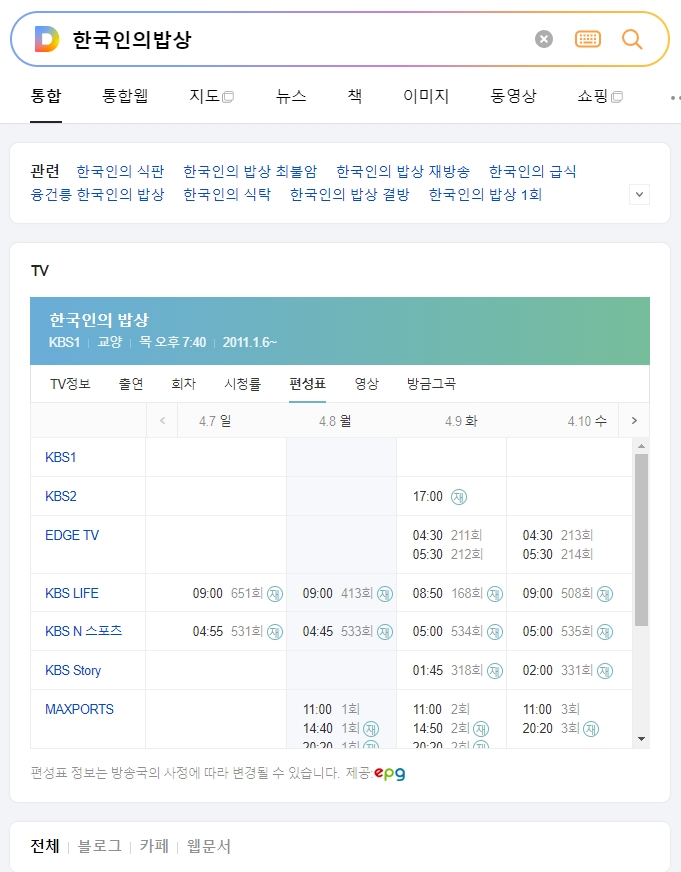Screen dimensions: 681x872
Task: Open the KBS LIFE channel link
Action: click(72, 593)
